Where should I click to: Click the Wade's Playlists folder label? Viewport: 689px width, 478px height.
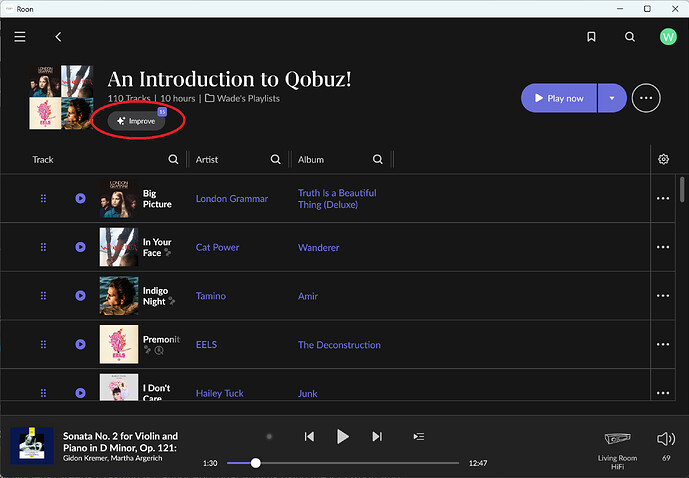pyautogui.click(x=243, y=98)
